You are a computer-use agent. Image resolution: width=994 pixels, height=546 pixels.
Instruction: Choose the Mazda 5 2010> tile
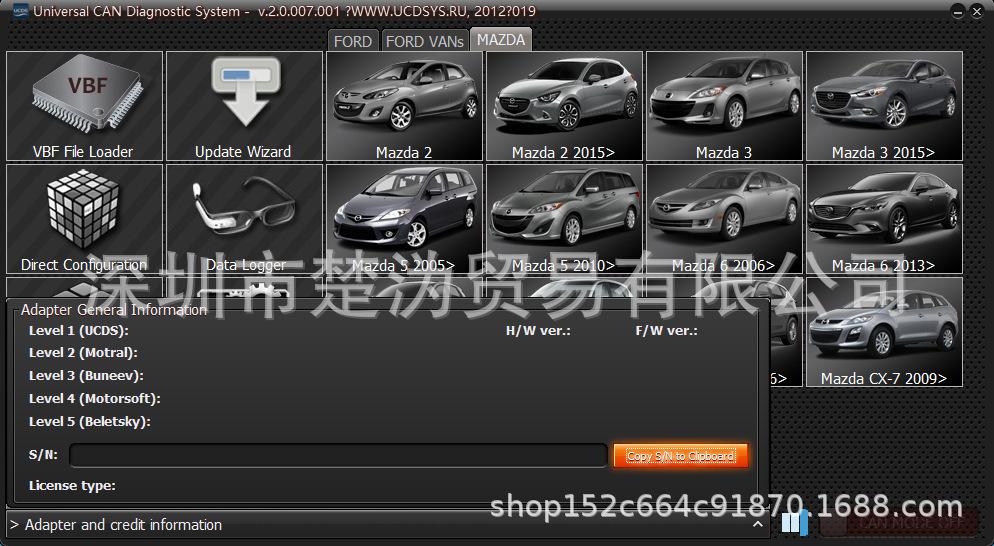click(x=564, y=219)
